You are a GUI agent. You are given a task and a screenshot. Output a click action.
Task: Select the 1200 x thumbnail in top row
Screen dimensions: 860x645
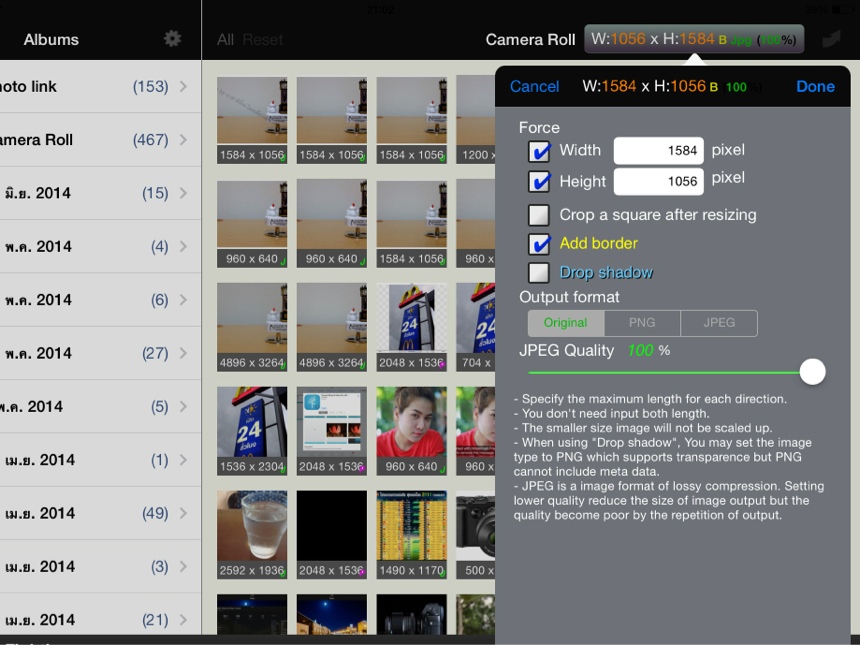pos(476,120)
